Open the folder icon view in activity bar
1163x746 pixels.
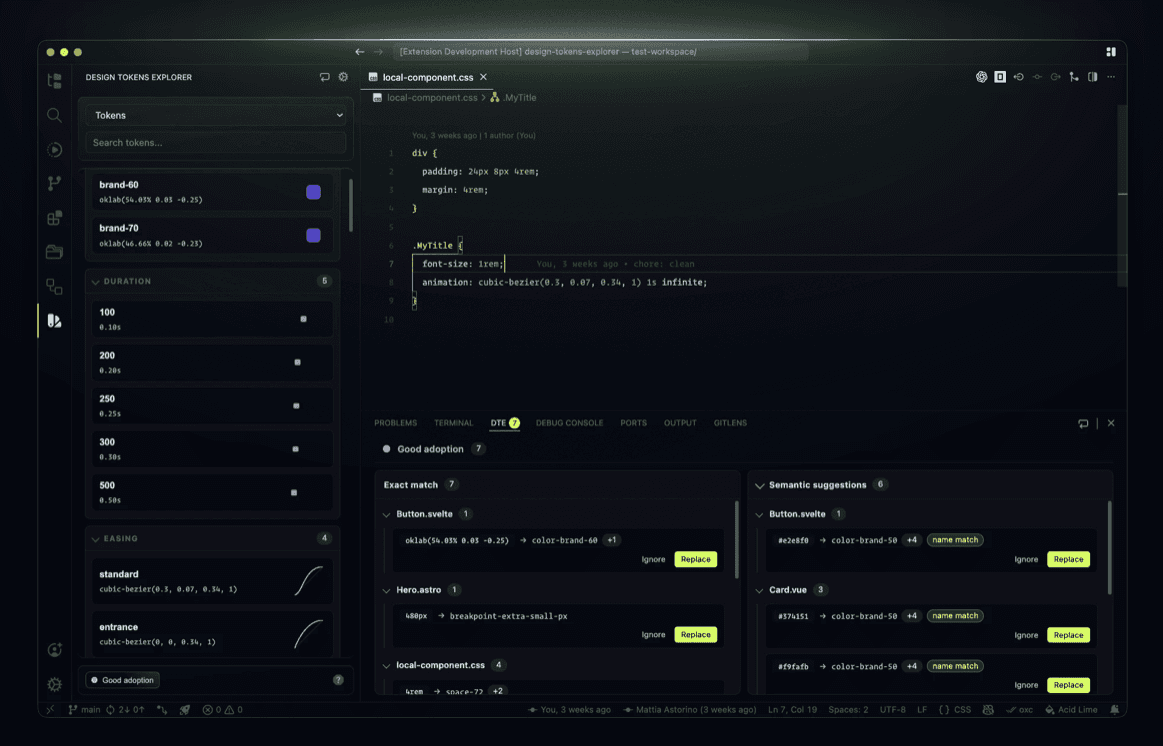[55, 252]
